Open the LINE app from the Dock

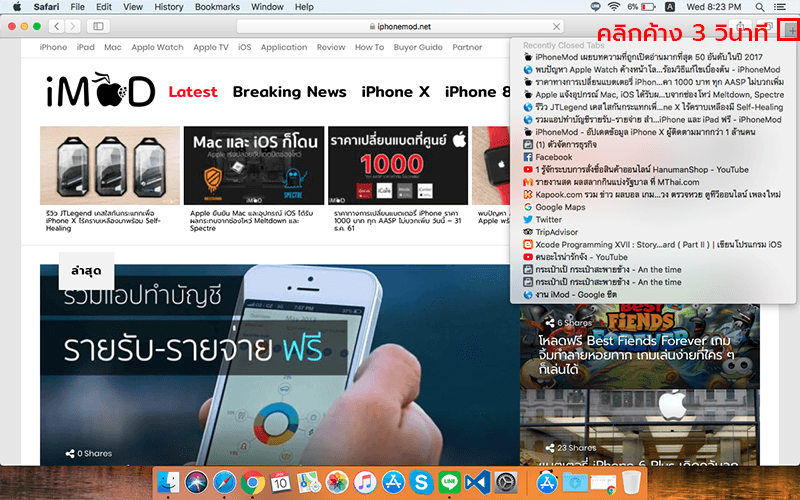(x=449, y=482)
